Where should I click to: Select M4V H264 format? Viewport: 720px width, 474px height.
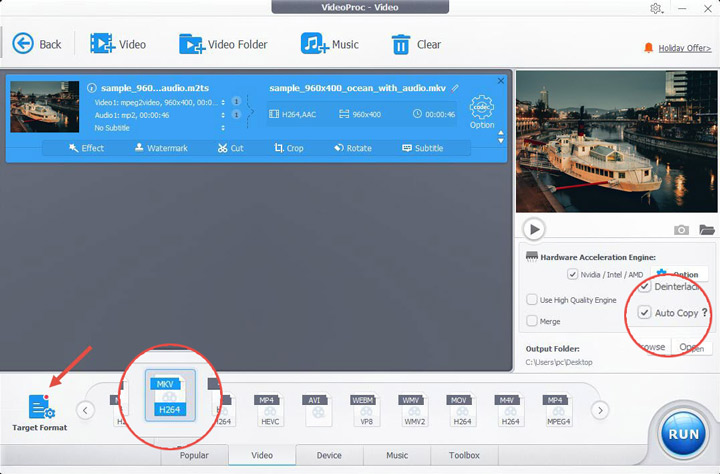click(510, 410)
